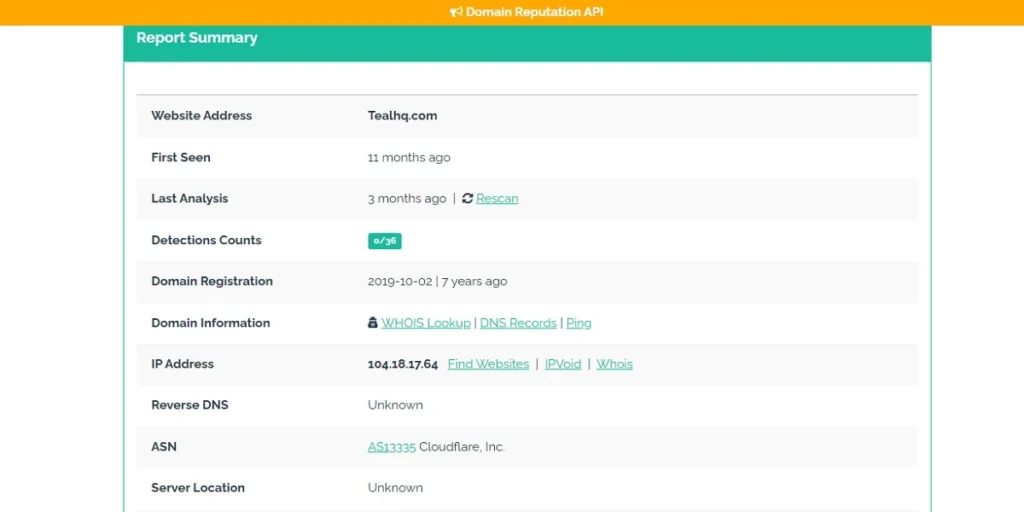Image resolution: width=1024 pixels, height=512 pixels.
Task: Find Websites hosted on this IP
Action: pyautogui.click(x=488, y=364)
